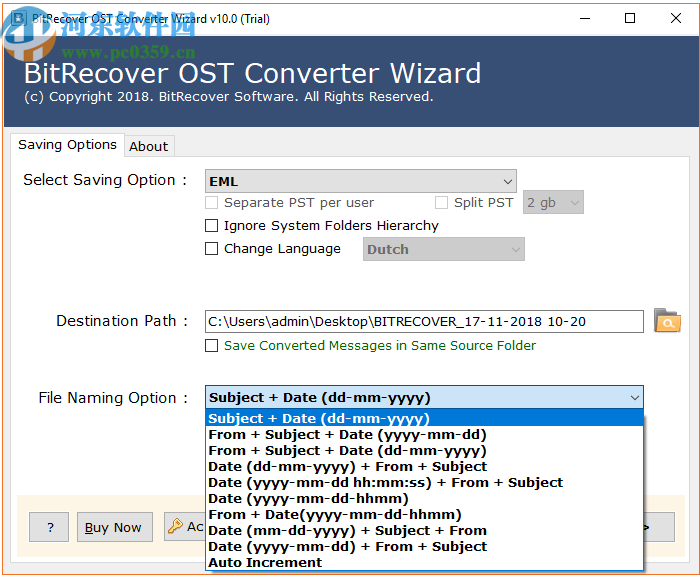Open help with the ? button

click(49, 527)
